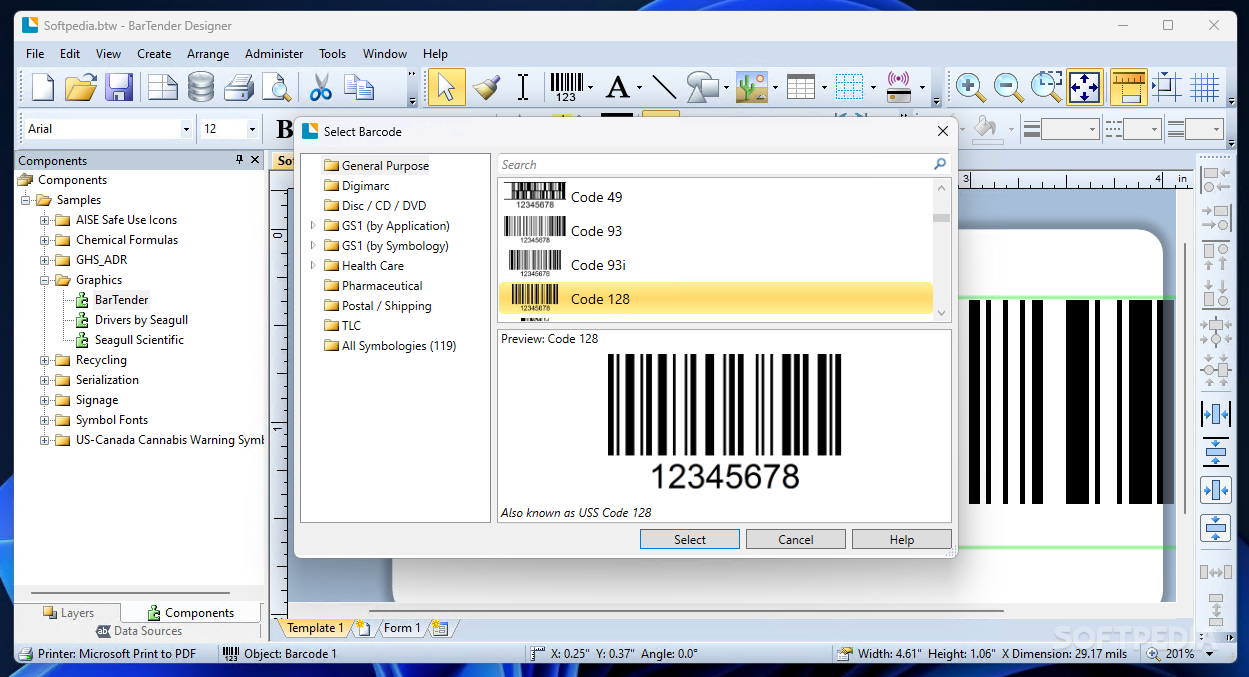Click the fit-to-window four-arrows icon
1249x677 pixels.
point(1085,88)
